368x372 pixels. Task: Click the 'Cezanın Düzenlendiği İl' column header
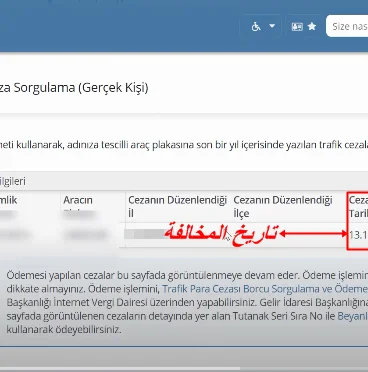177,206
